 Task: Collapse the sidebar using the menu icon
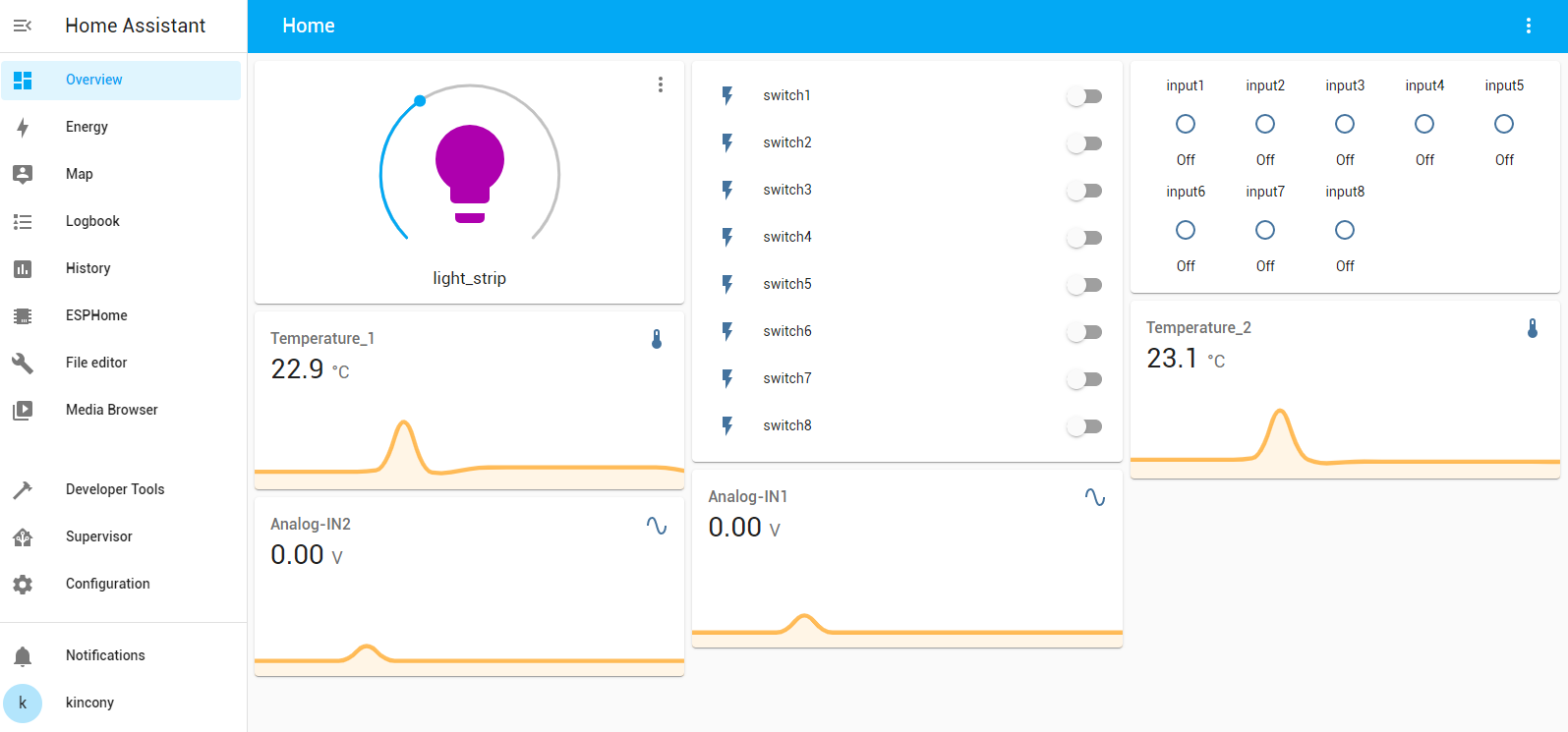tap(23, 26)
